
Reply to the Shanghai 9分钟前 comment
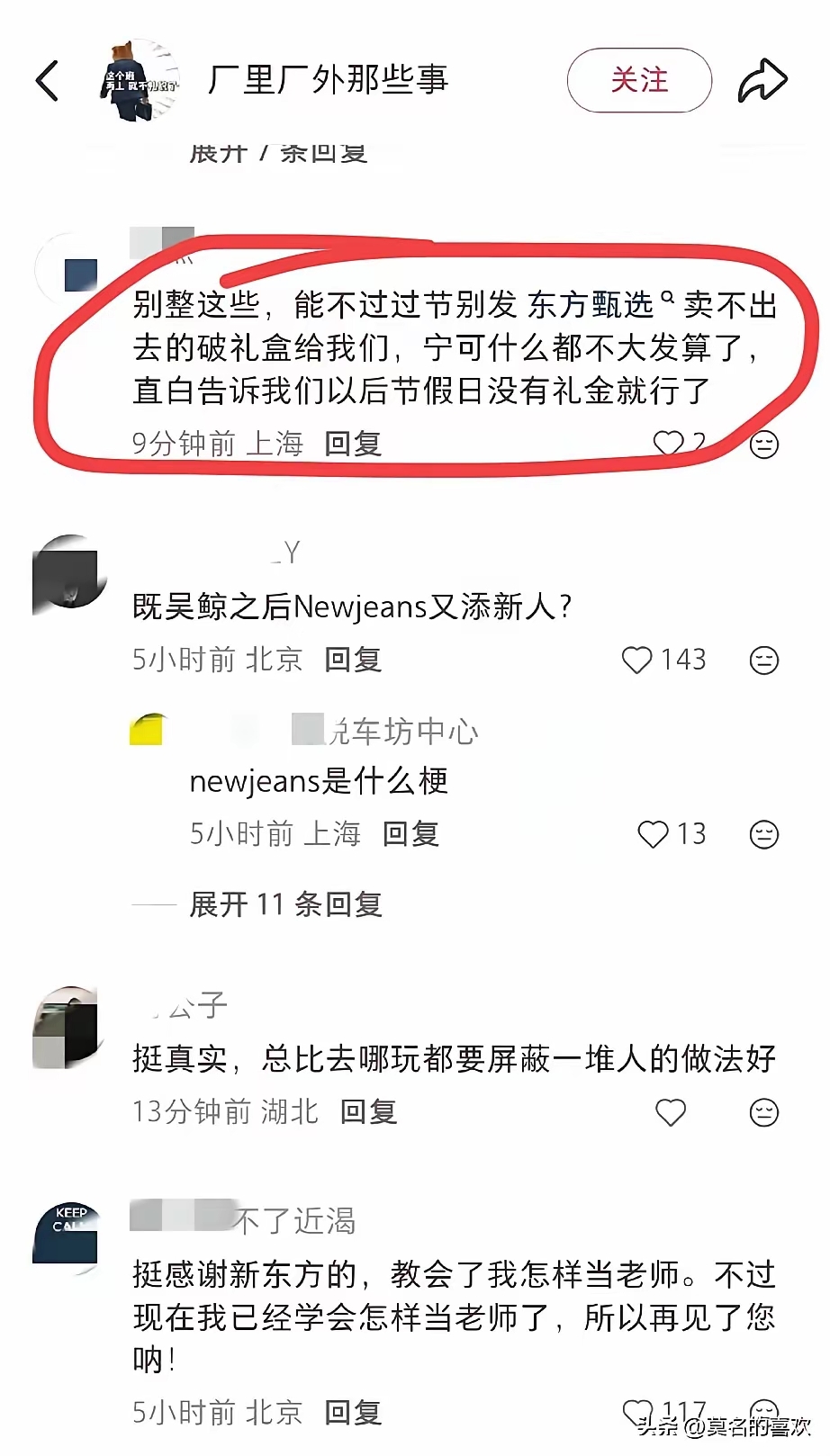353,443
